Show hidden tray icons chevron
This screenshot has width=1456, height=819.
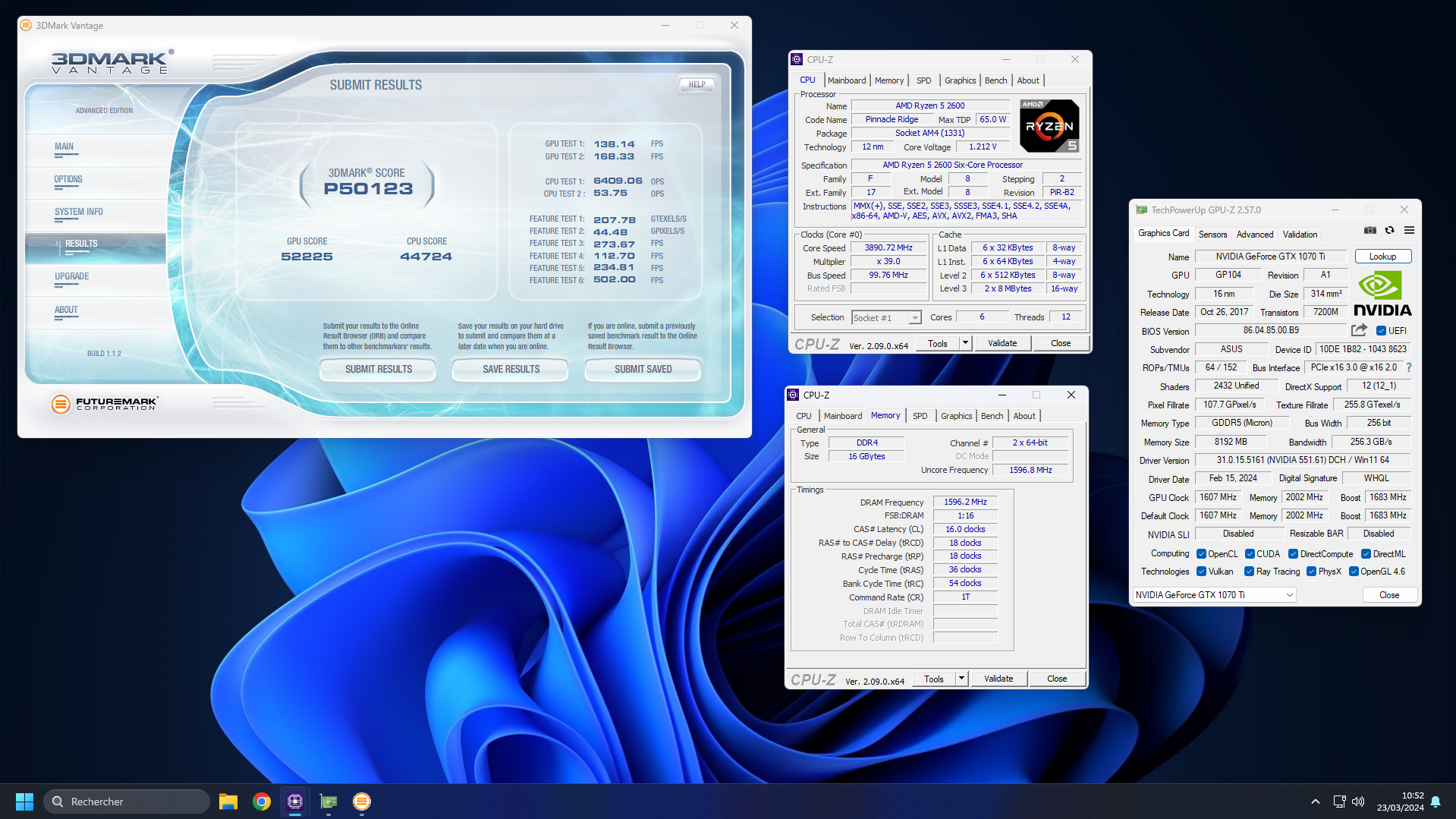coord(1315,802)
